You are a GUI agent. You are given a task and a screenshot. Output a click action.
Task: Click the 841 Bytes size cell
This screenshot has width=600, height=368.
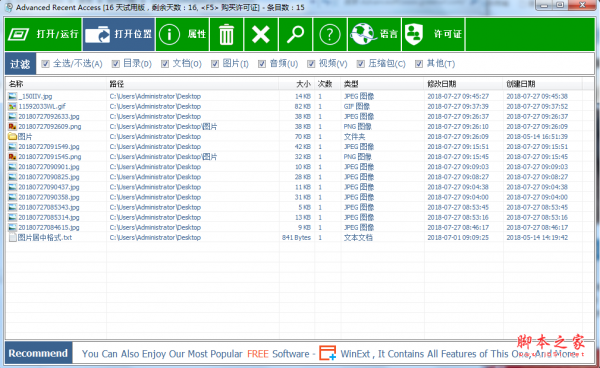pyautogui.click(x=296, y=238)
